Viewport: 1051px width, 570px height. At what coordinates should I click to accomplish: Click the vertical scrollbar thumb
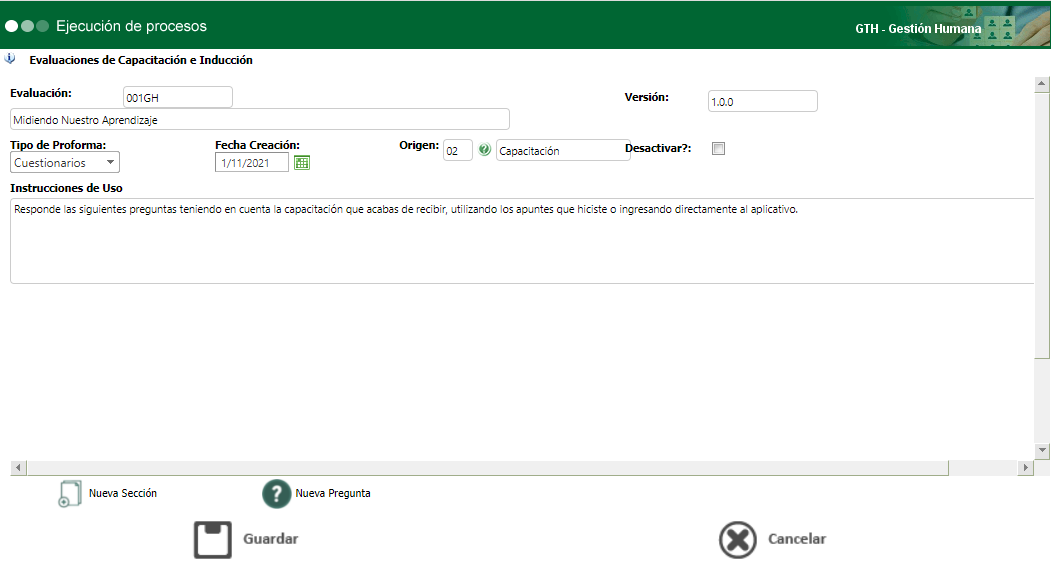point(1042,225)
